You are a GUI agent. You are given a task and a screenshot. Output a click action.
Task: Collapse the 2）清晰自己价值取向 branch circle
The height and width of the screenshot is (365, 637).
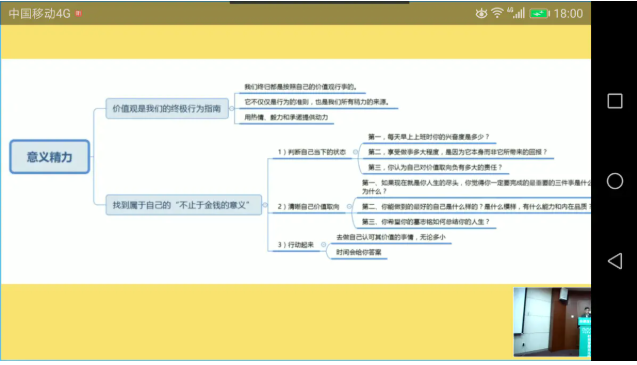[349, 206]
